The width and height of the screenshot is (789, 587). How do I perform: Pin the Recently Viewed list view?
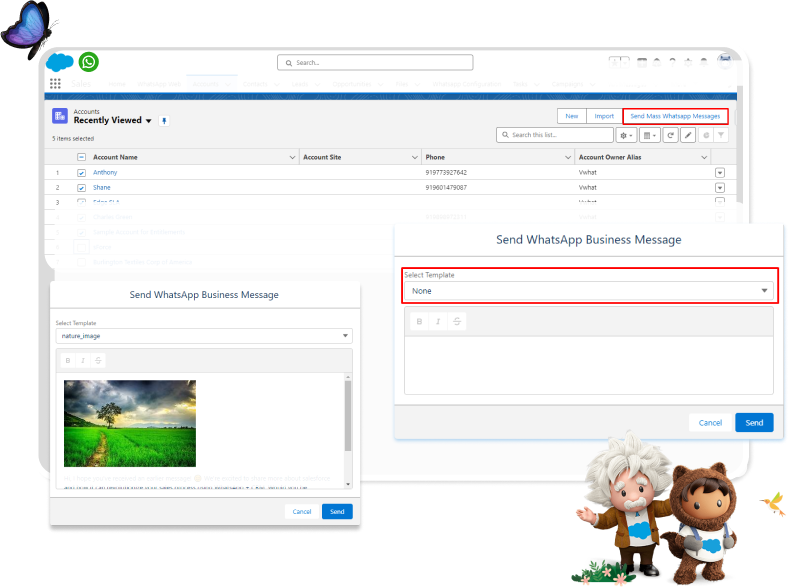[164, 121]
